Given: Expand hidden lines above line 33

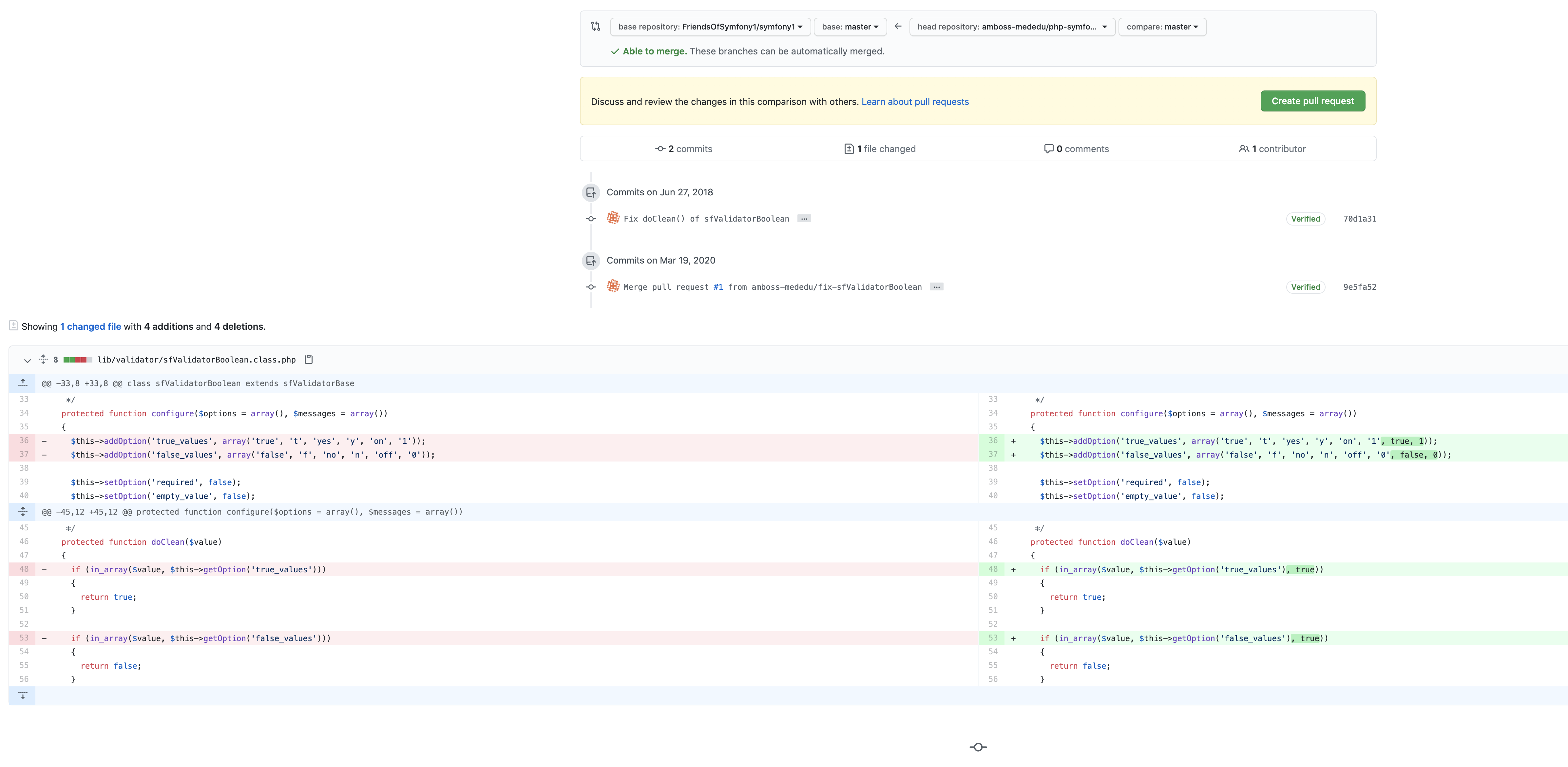Looking at the screenshot, I should pos(23,383).
